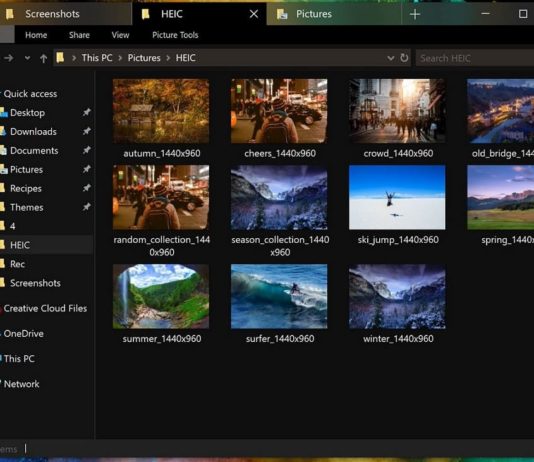The height and width of the screenshot is (462, 534).
Task: Click the winter_1440x960 file name
Action: click(x=398, y=339)
